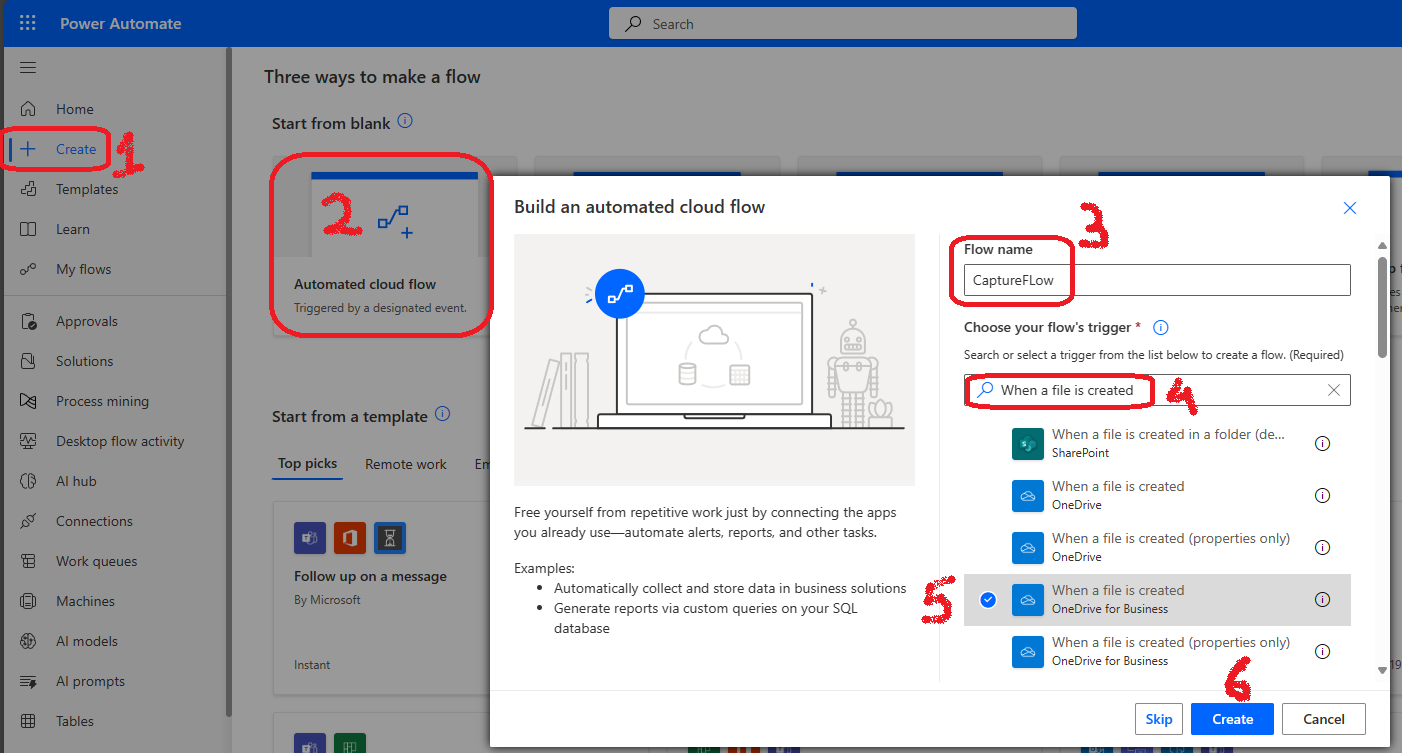Click info icon beside Choose your flow's trigger
The width and height of the screenshot is (1402, 753).
[x=1161, y=327]
